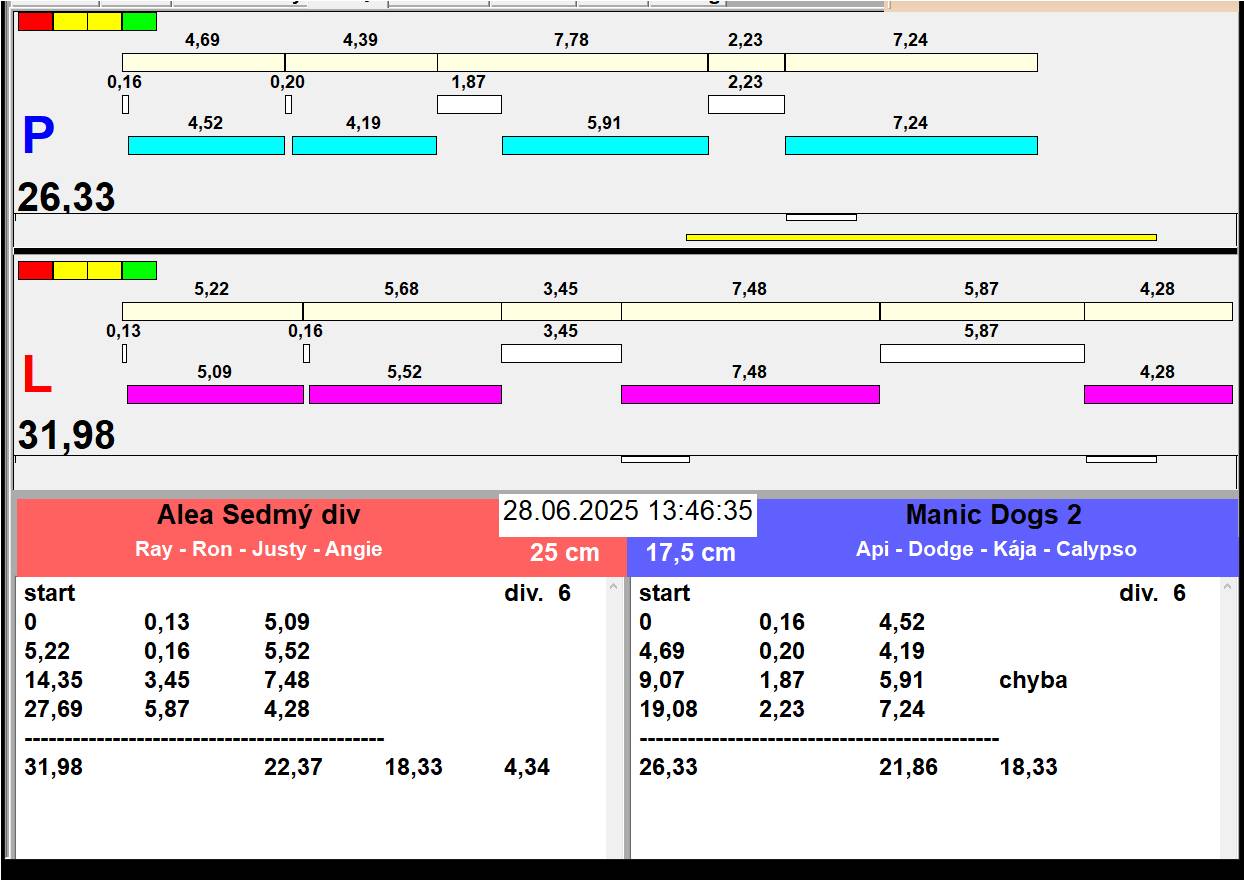The height and width of the screenshot is (880, 1244).
Task: Click the green start light in lane L
Action: pyautogui.click(x=139, y=270)
